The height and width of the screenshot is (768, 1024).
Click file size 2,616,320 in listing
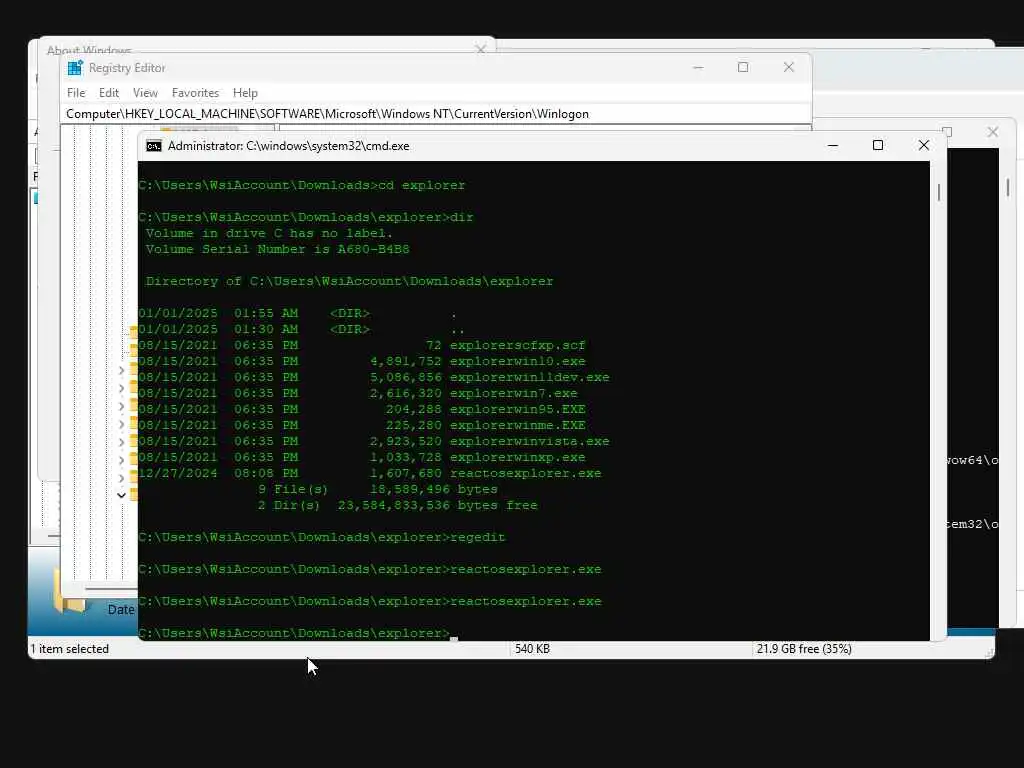(406, 394)
